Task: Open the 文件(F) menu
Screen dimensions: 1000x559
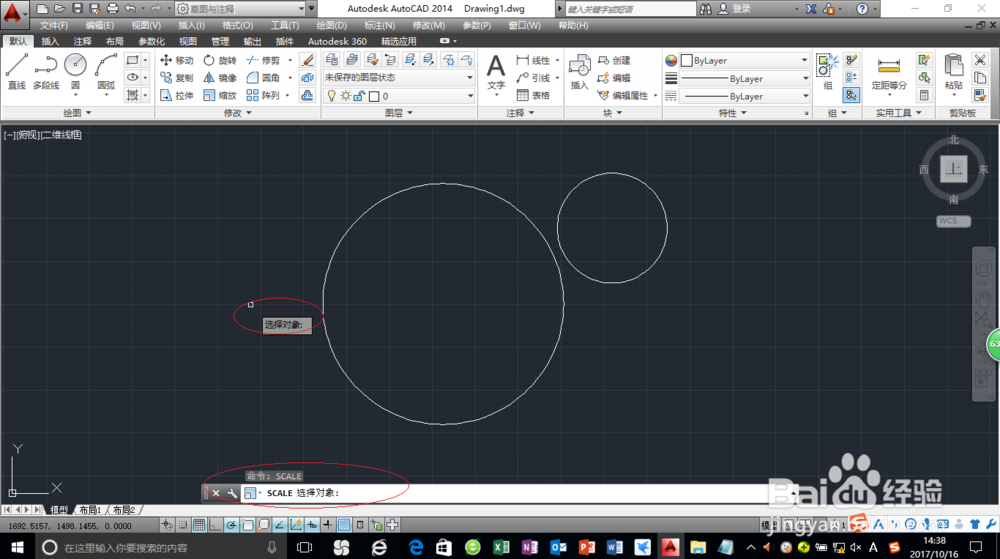Action: point(54,25)
